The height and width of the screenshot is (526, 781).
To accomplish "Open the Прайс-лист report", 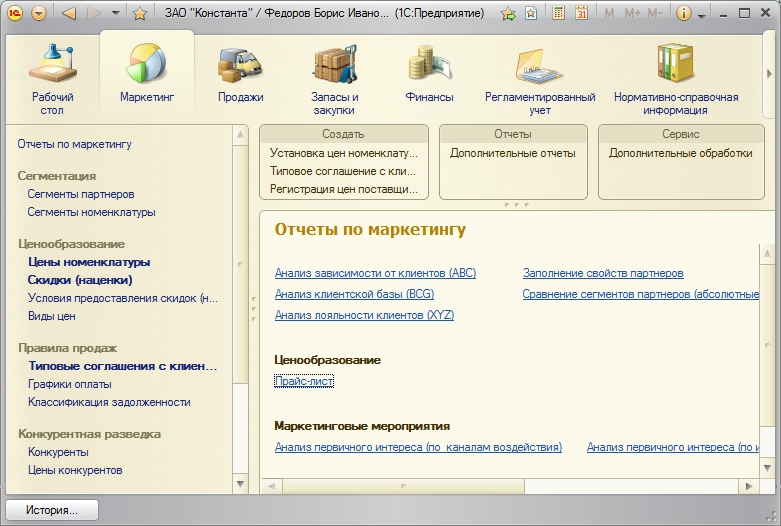I will click(304, 381).
